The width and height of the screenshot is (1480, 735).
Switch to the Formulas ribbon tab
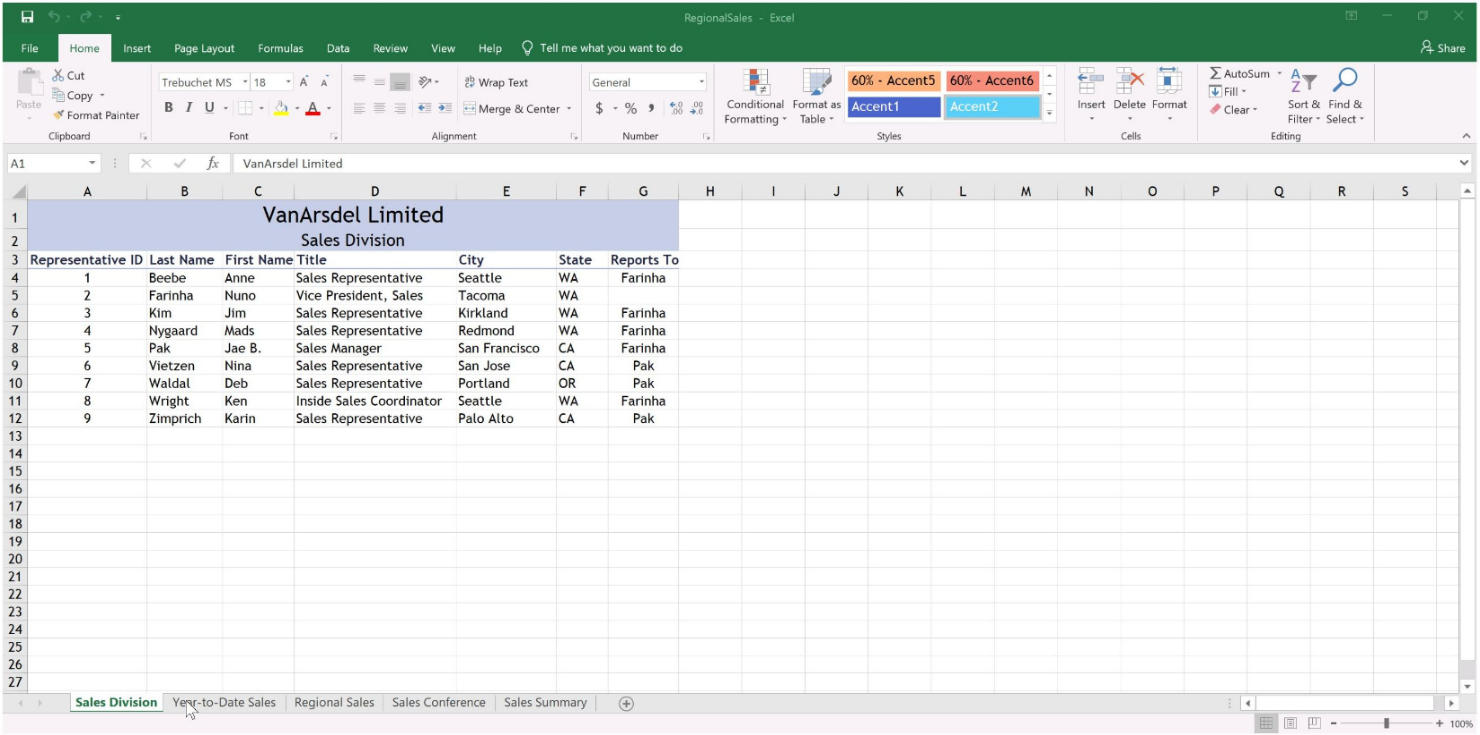(280, 48)
